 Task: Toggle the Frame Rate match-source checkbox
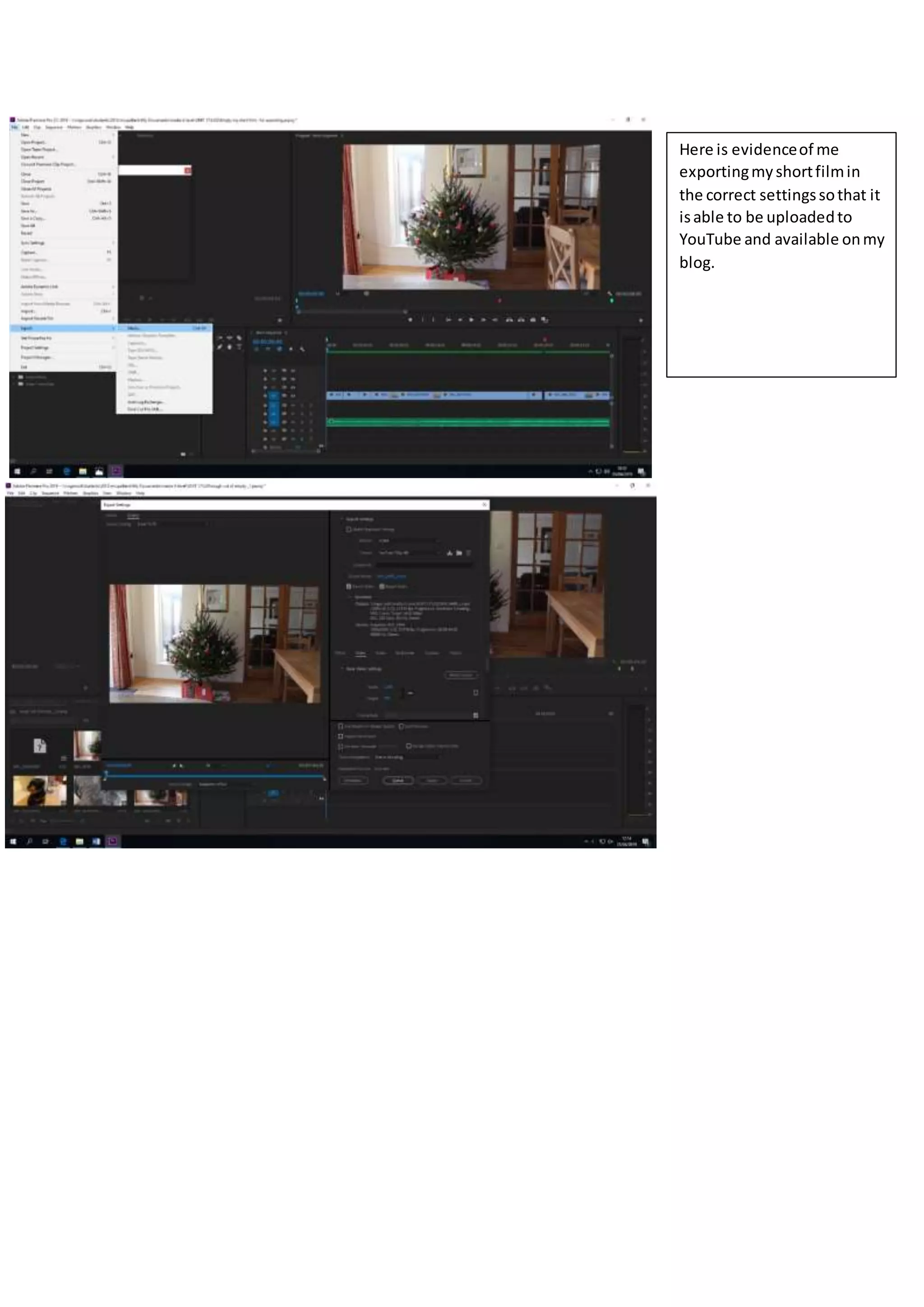point(476,715)
